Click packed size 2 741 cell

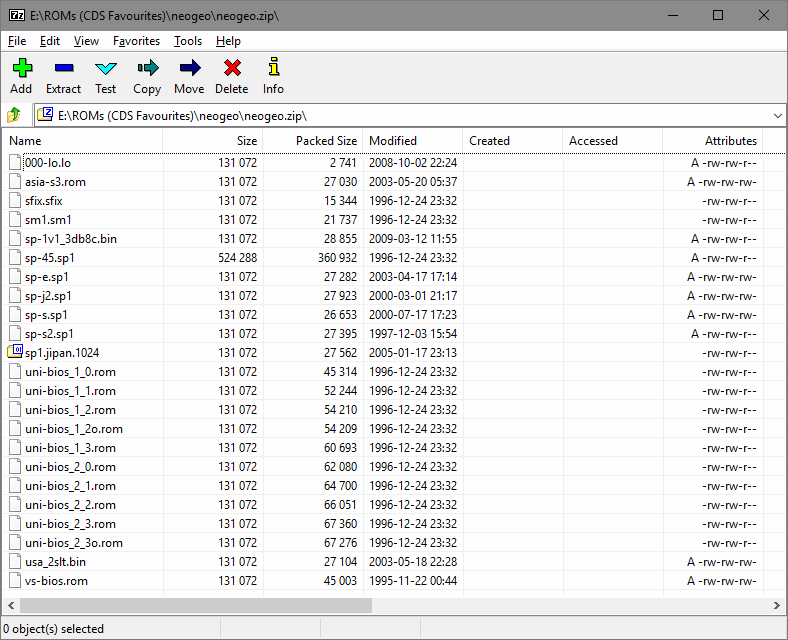(x=343, y=163)
